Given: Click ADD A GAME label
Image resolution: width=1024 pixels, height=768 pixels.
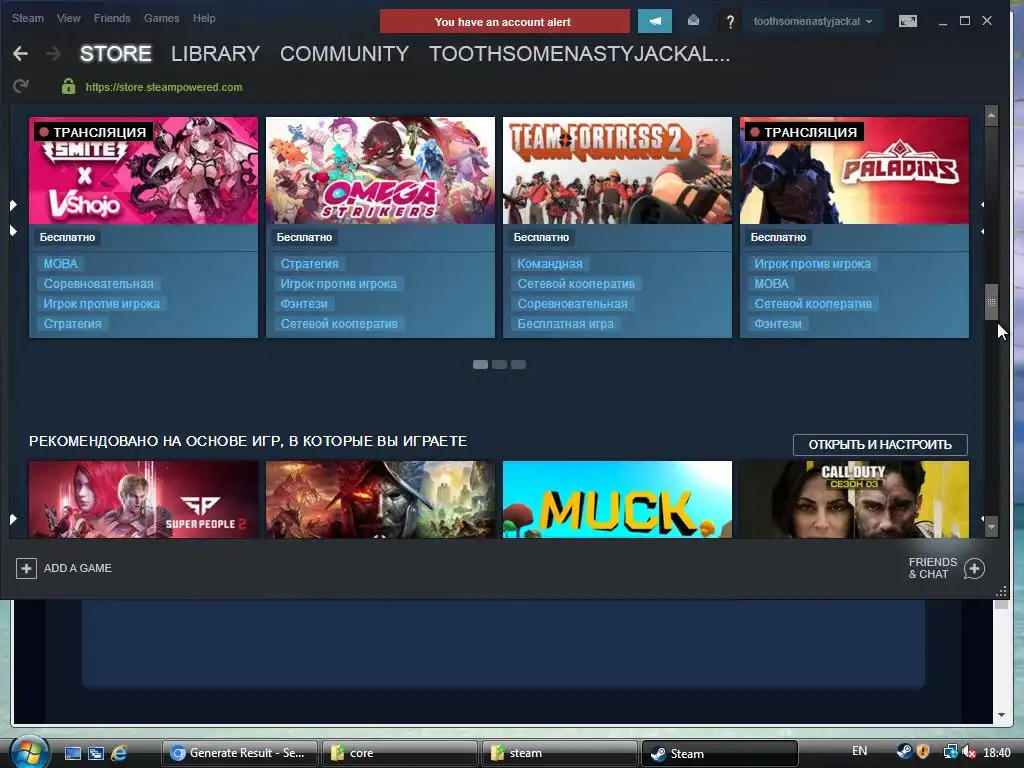Looking at the screenshot, I should (x=78, y=568).
